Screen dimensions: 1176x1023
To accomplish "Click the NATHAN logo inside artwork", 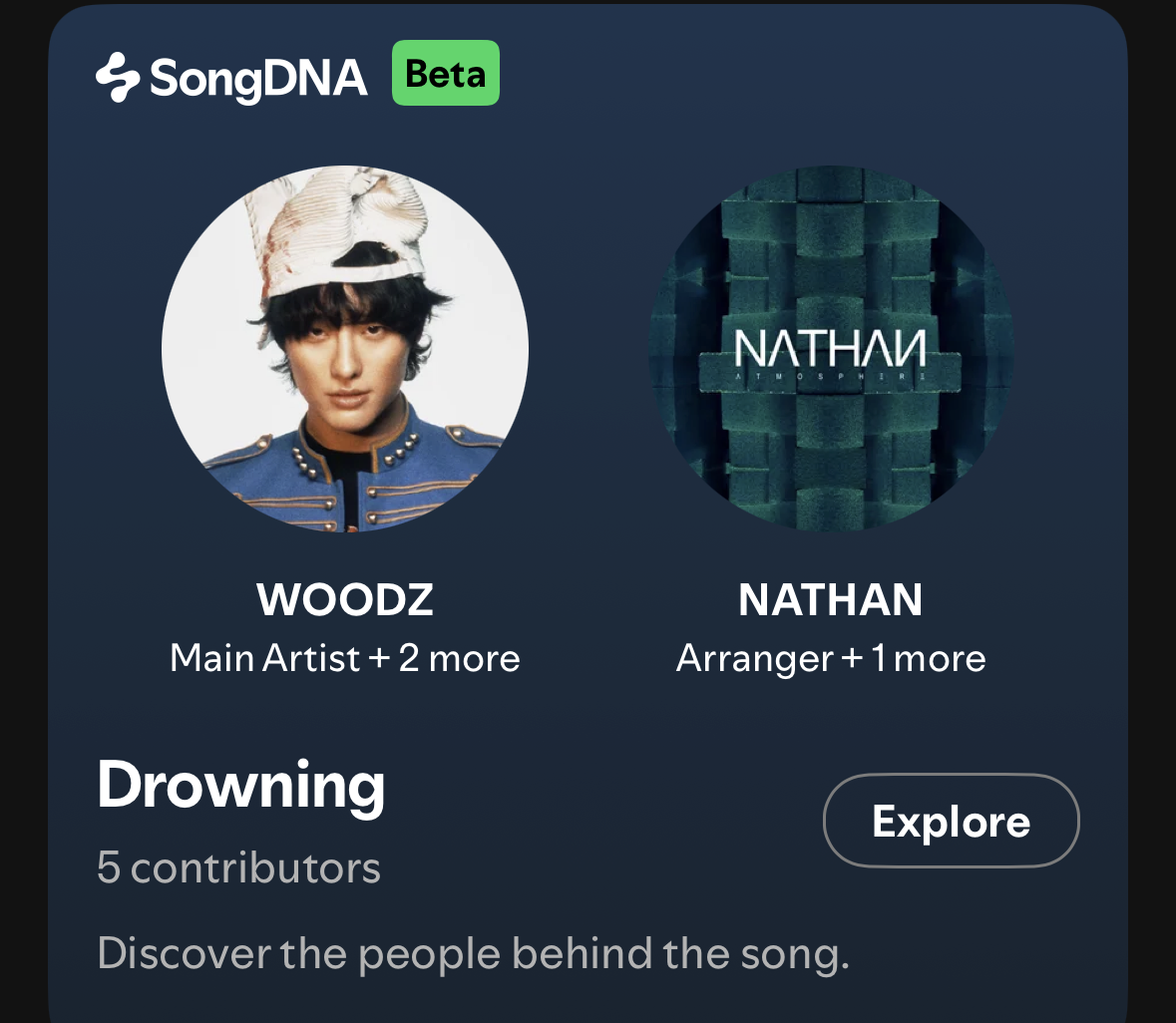I will click(x=830, y=349).
